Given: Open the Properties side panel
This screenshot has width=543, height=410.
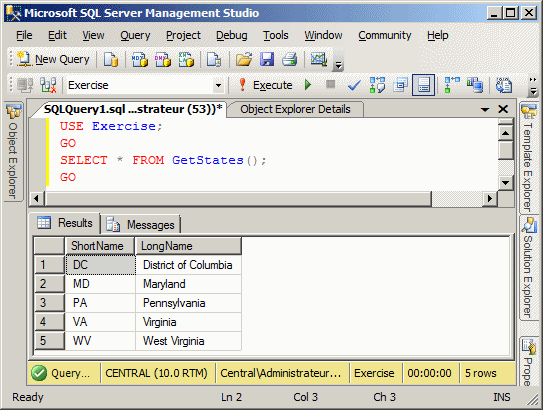Looking at the screenshot, I should tap(528, 362).
